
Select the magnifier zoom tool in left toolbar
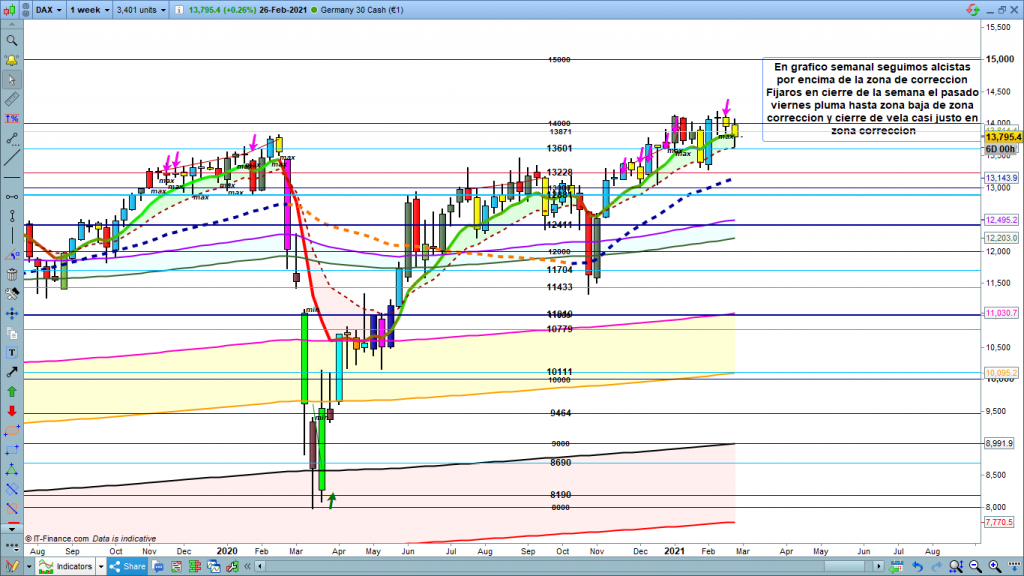coord(12,41)
